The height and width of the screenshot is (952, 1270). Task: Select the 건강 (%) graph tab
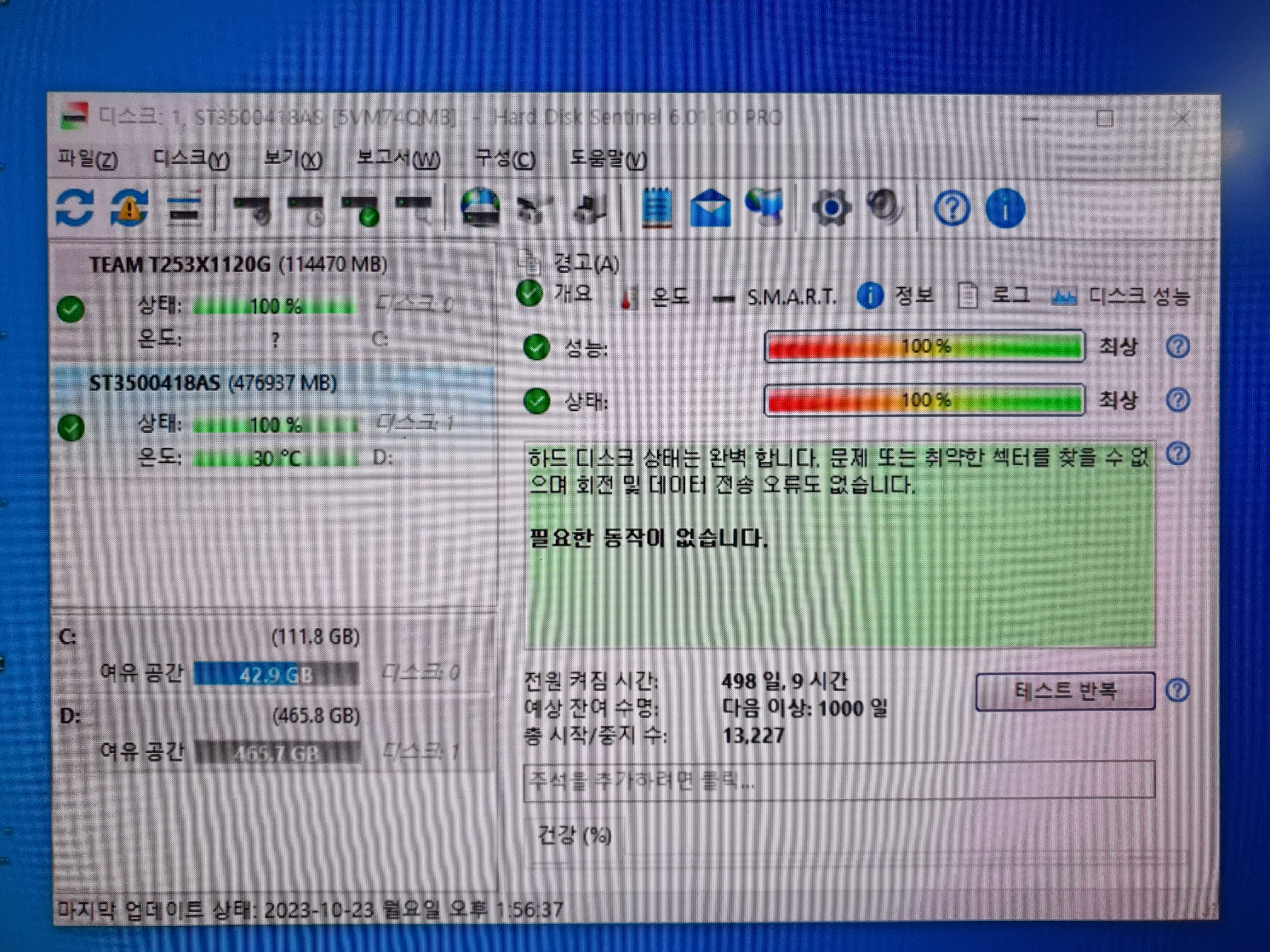pyautogui.click(x=575, y=836)
